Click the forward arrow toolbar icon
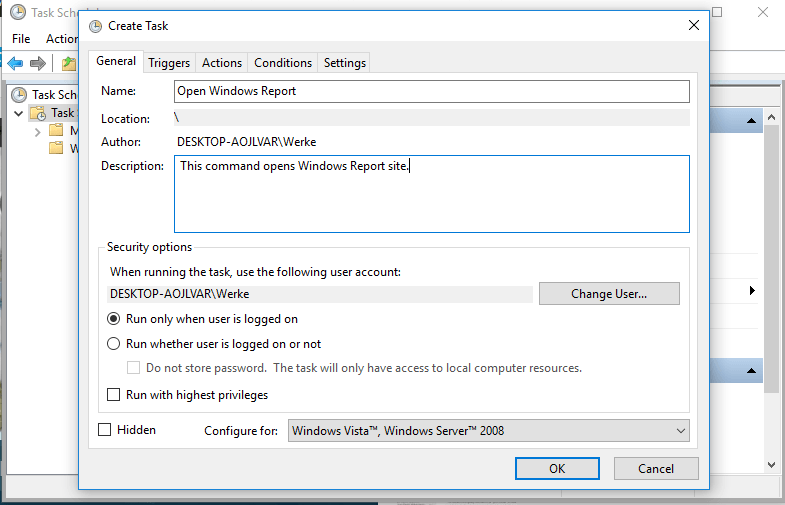This screenshot has width=785, height=505. (x=38, y=63)
